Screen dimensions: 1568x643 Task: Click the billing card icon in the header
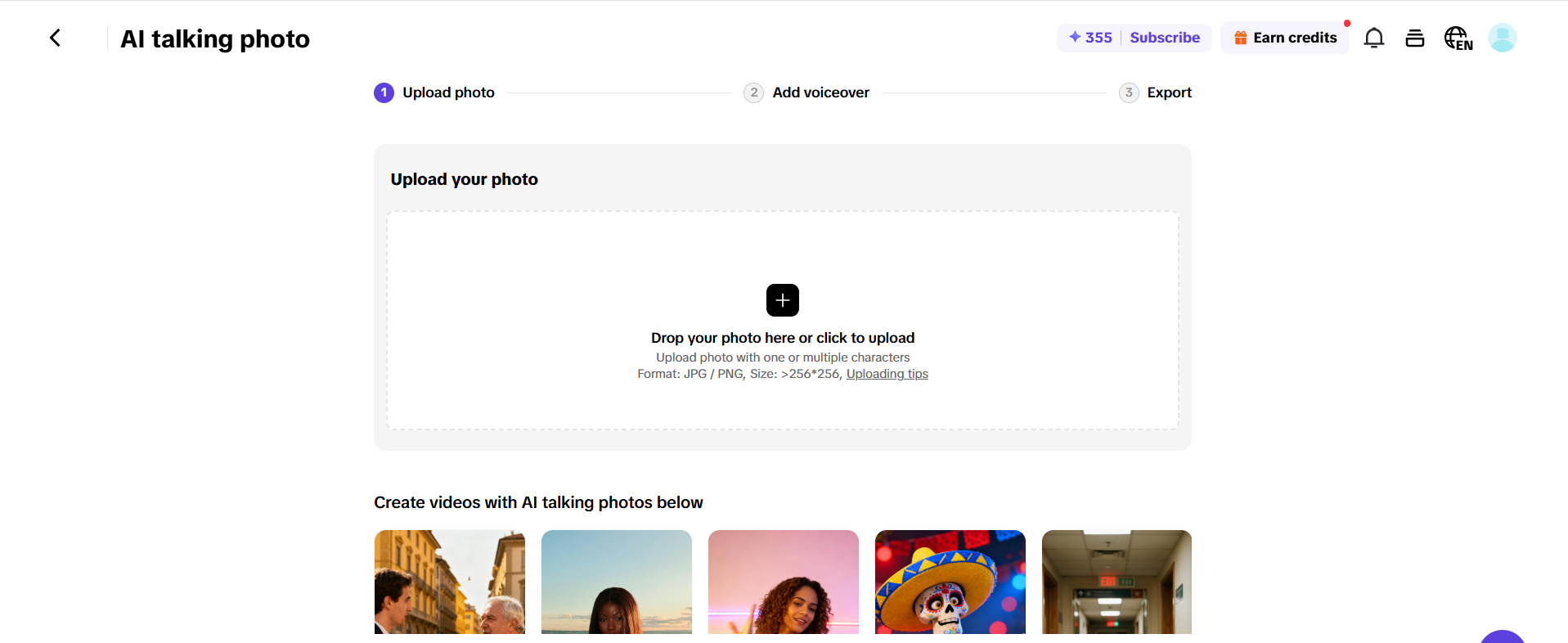1415,38
